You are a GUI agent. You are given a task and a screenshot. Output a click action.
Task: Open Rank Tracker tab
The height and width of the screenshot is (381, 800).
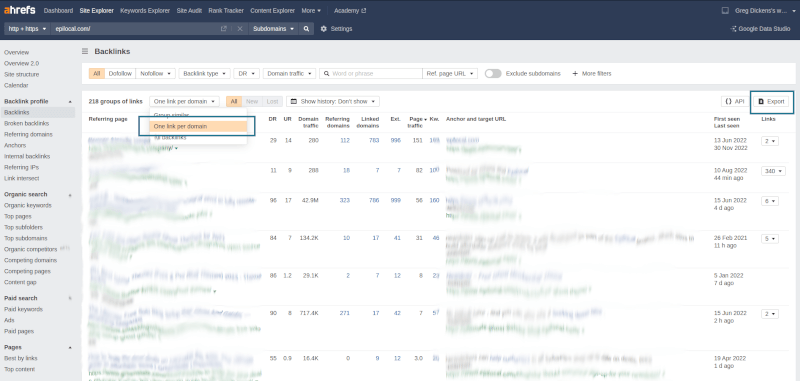[226, 10]
